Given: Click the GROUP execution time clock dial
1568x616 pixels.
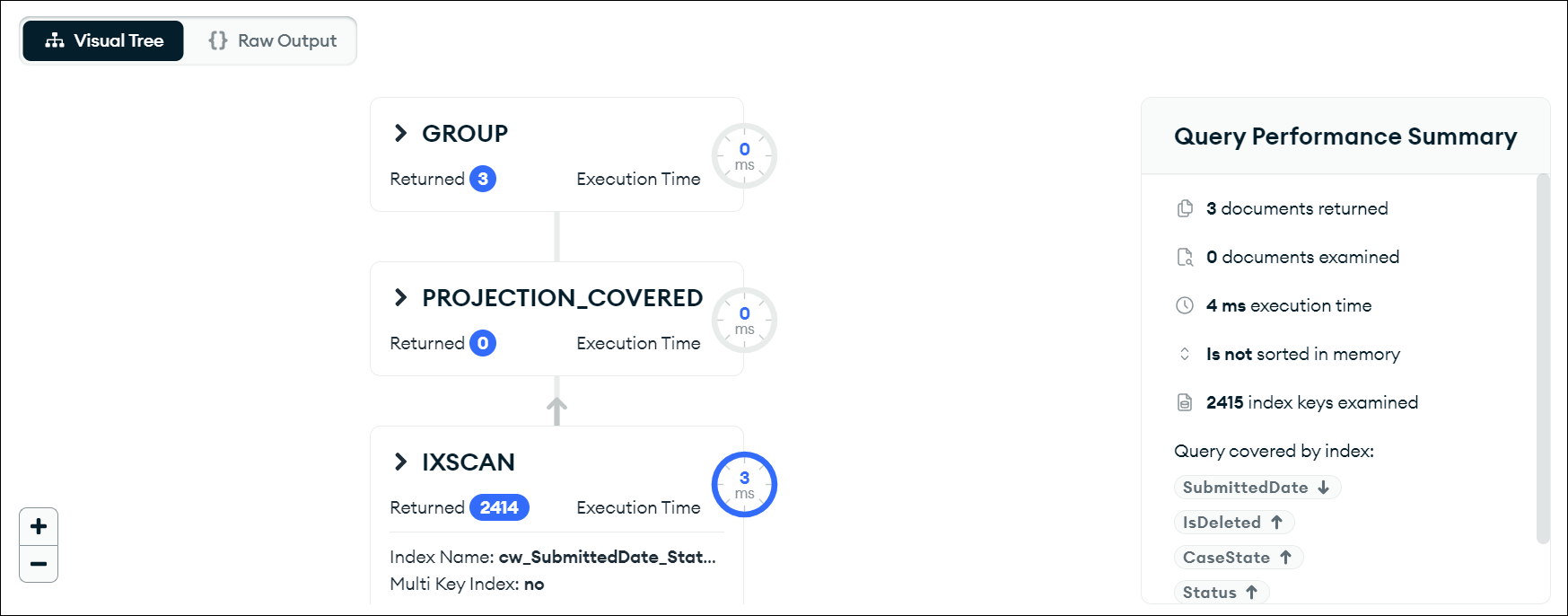Looking at the screenshot, I should pyautogui.click(x=744, y=155).
